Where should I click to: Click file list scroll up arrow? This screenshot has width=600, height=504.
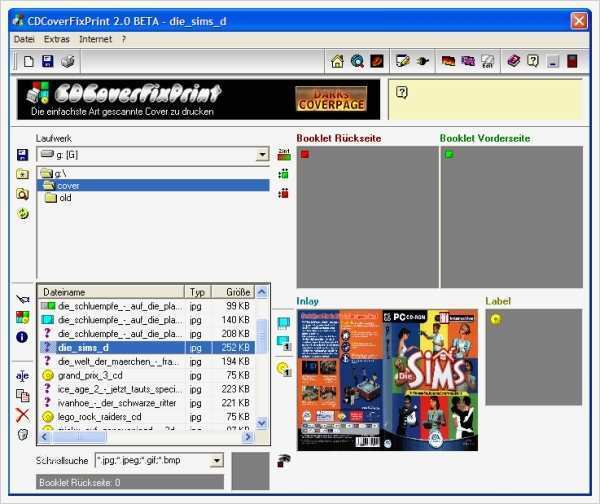coord(262,292)
